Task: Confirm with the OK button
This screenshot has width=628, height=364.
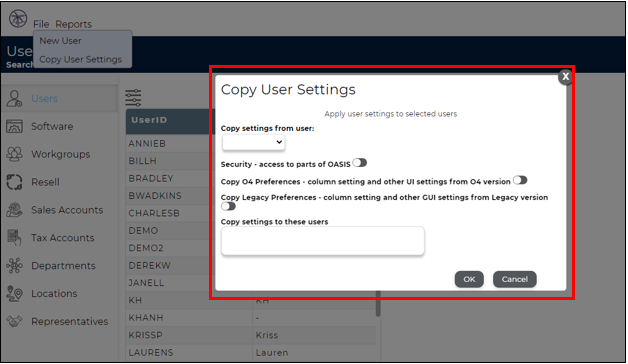Action: 469,279
